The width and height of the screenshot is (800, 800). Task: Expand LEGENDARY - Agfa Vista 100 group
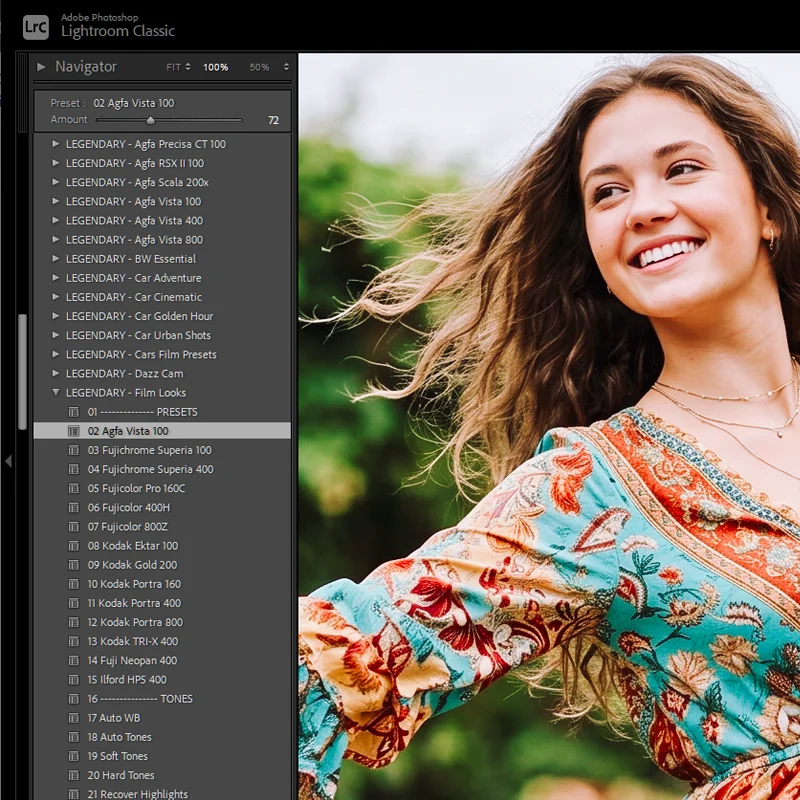coord(56,201)
